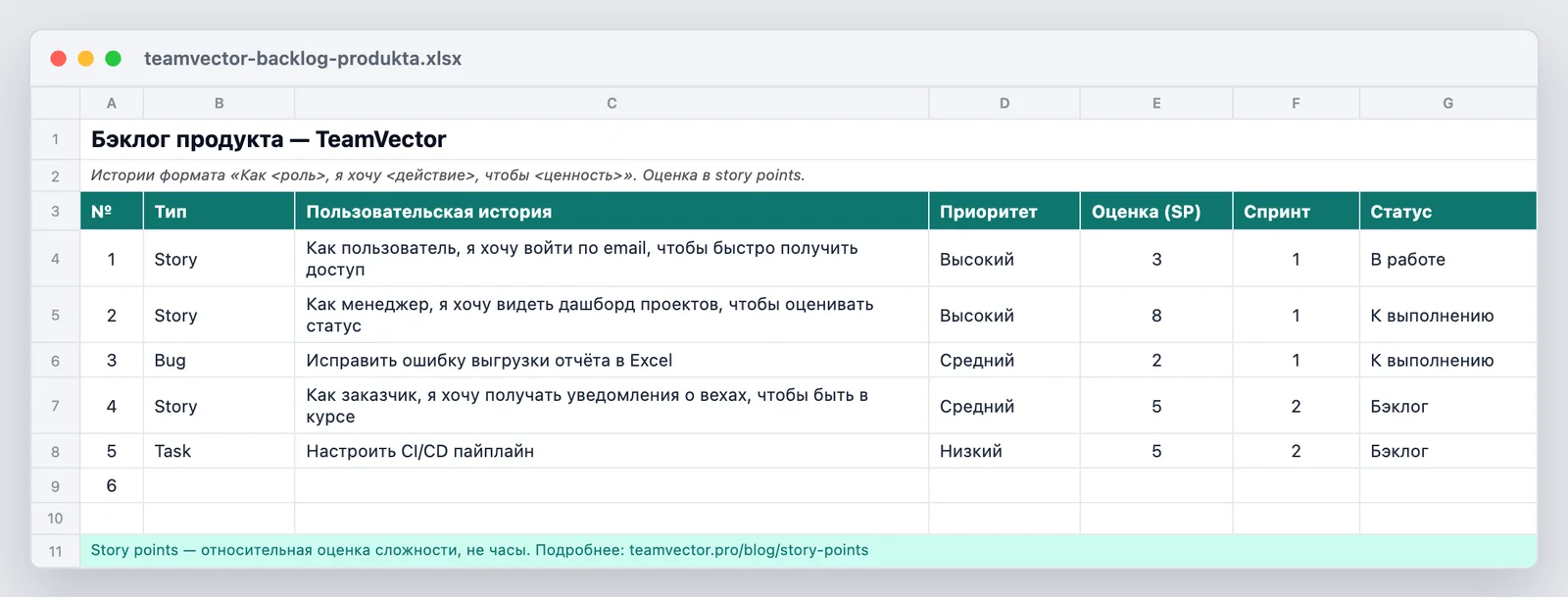The image size is (1568, 597).
Task: Click the select-all corner box
Action: 55,103
